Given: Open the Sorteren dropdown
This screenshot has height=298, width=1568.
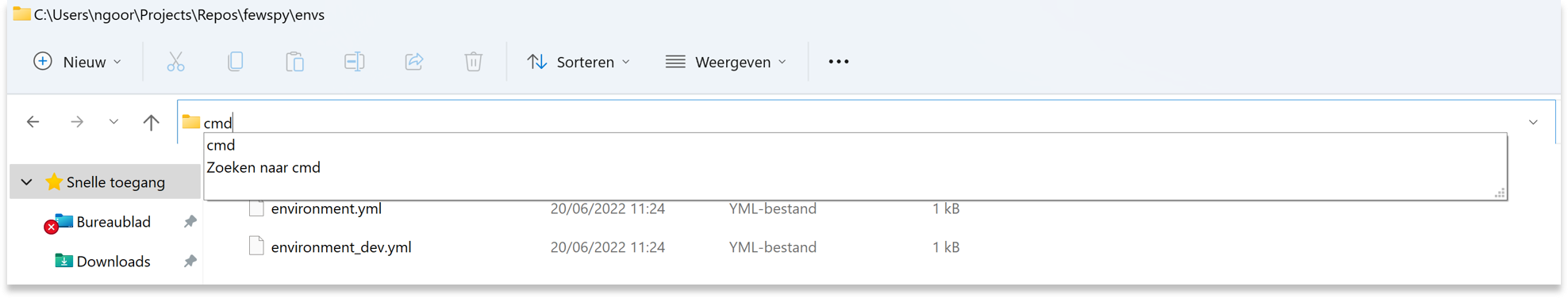Looking at the screenshot, I should click(578, 62).
